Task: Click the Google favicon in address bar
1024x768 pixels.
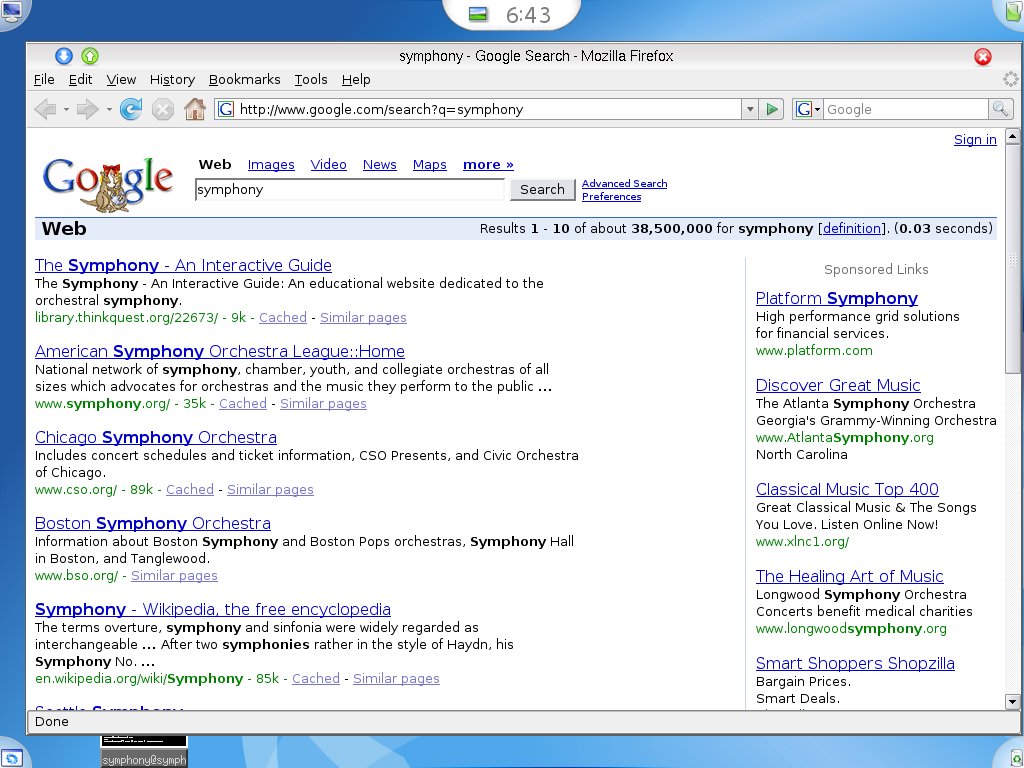Action: (225, 109)
